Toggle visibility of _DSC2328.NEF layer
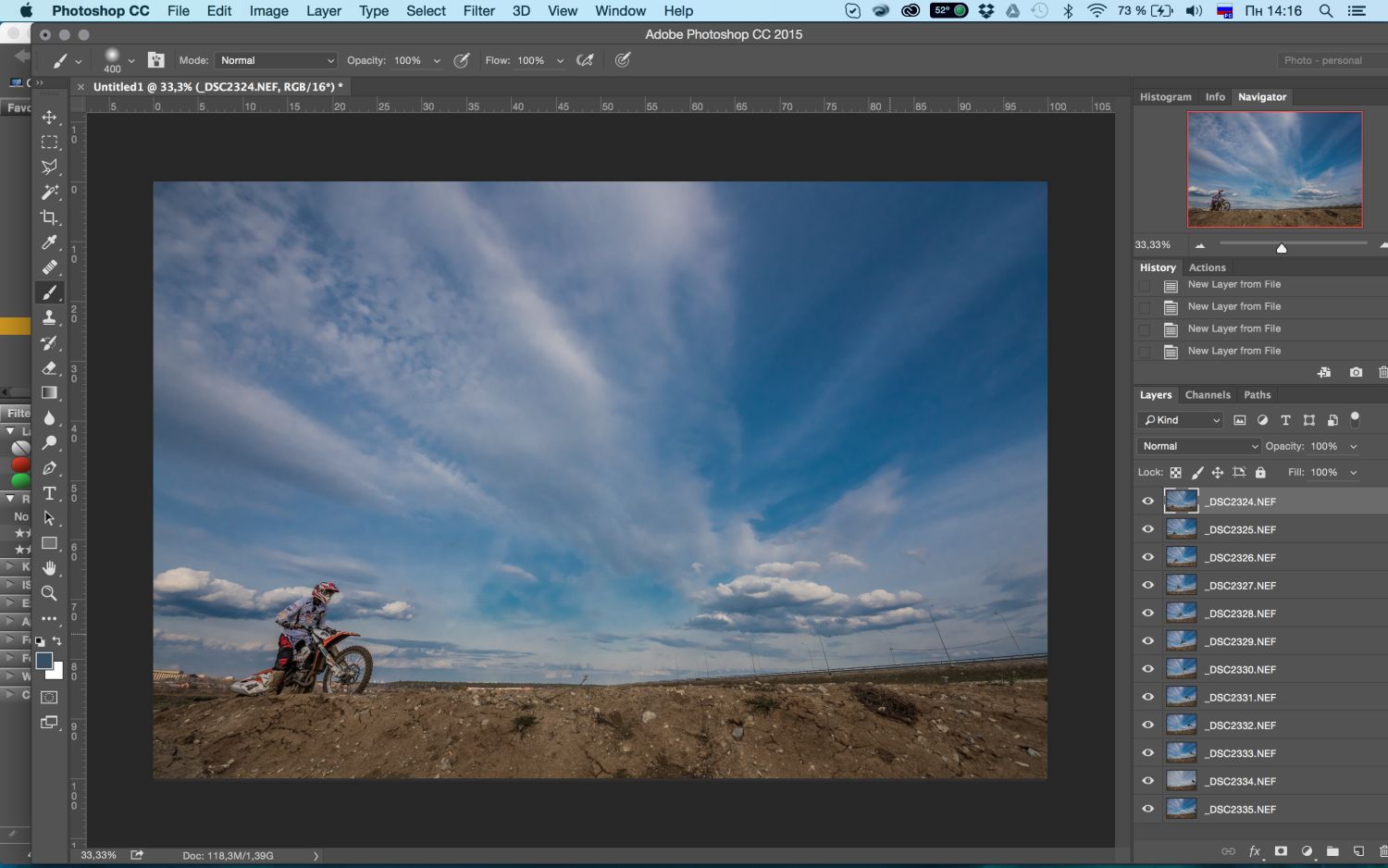 tap(1147, 614)
